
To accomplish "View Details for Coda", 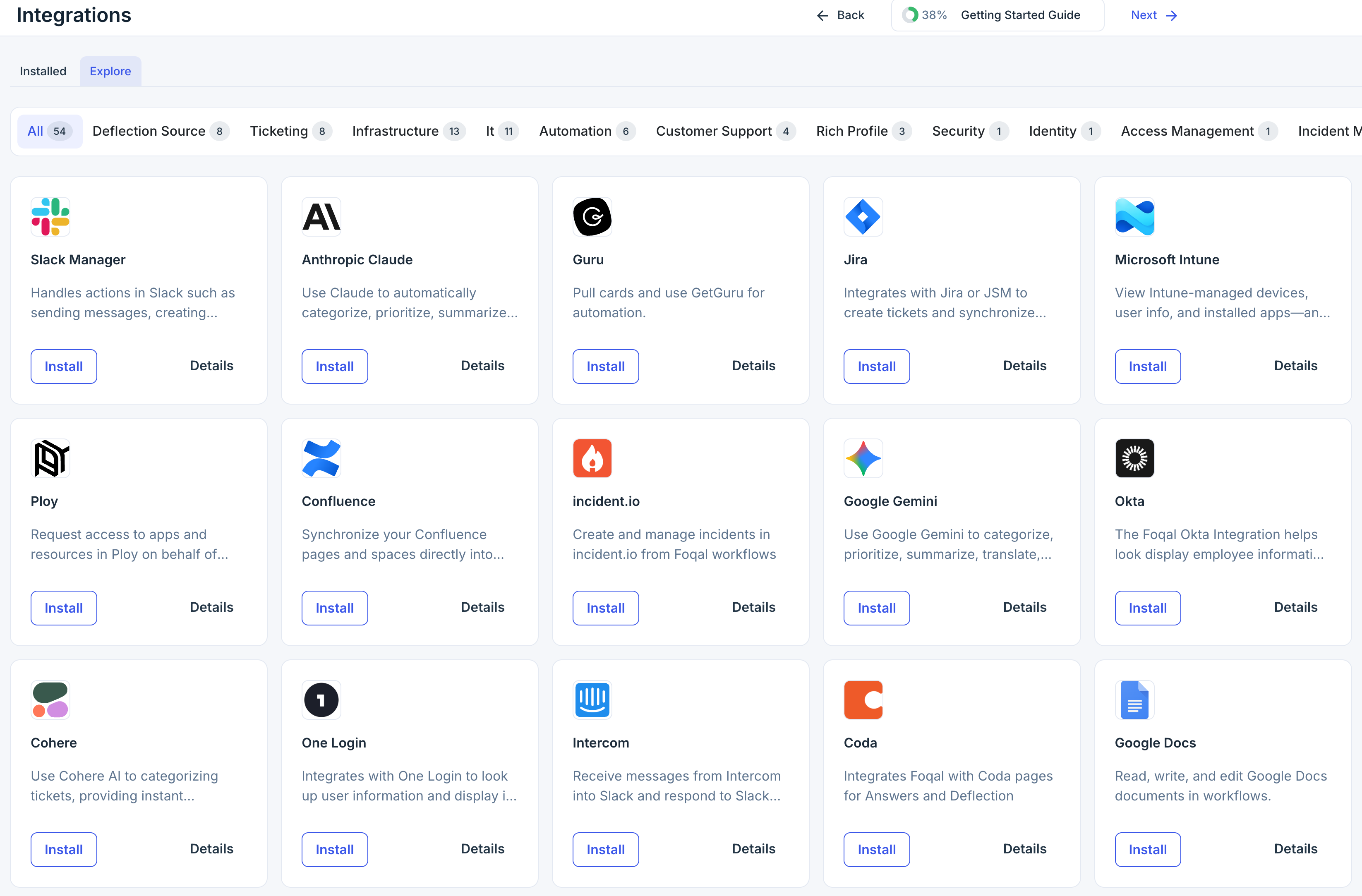I will (1024, 848).
